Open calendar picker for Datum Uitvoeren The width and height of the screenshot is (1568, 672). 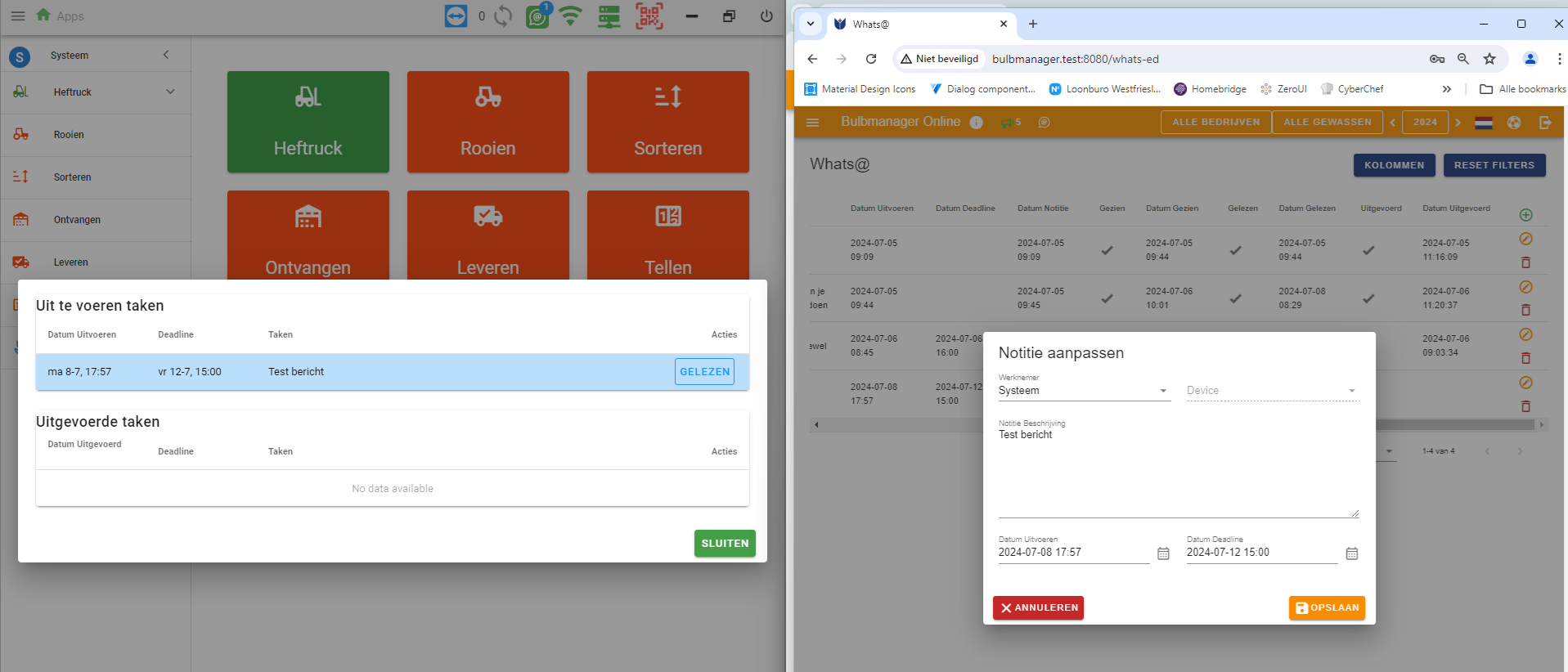1163,553
